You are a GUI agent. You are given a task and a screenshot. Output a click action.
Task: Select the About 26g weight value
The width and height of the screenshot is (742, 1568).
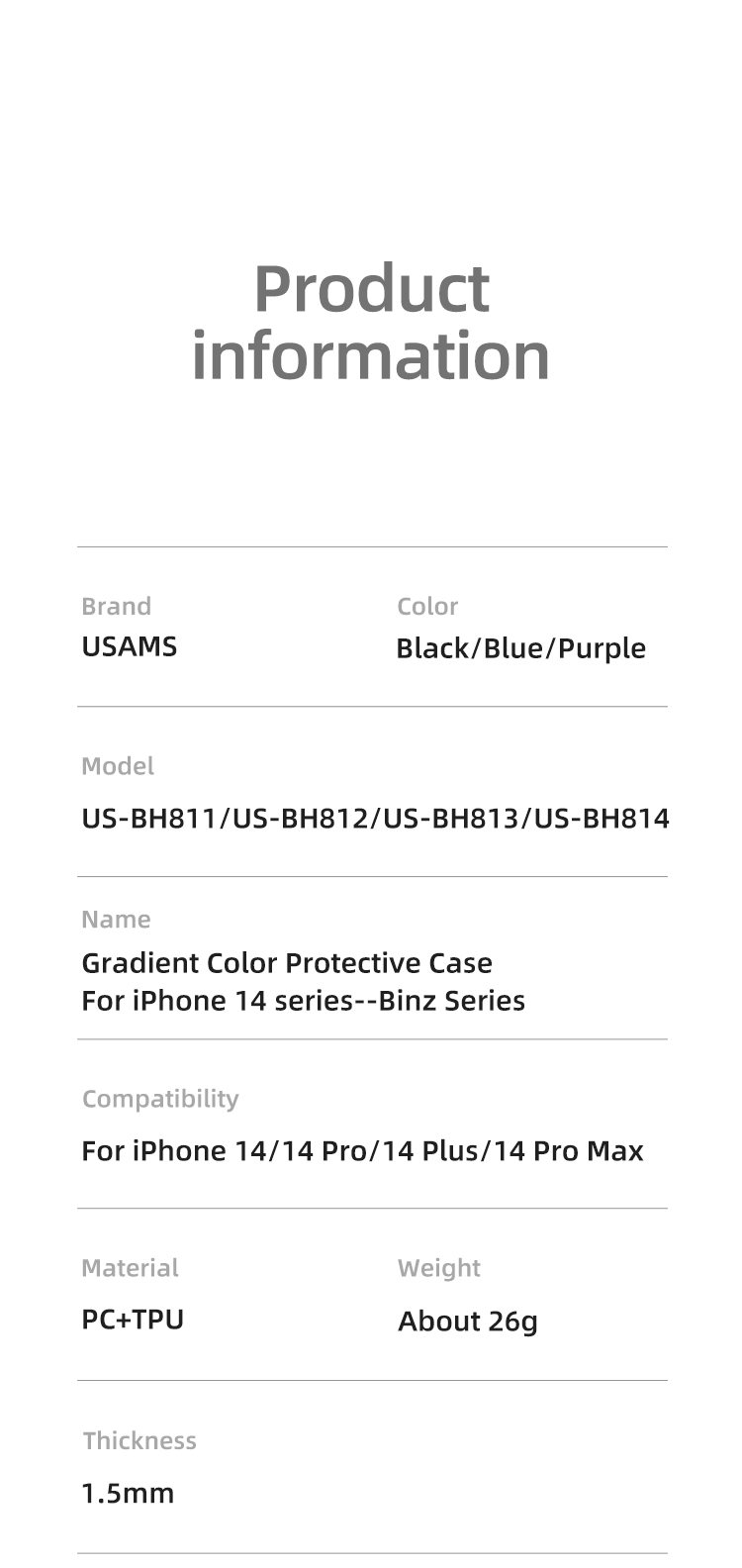pyautogui.click(x=467, y=1322)
